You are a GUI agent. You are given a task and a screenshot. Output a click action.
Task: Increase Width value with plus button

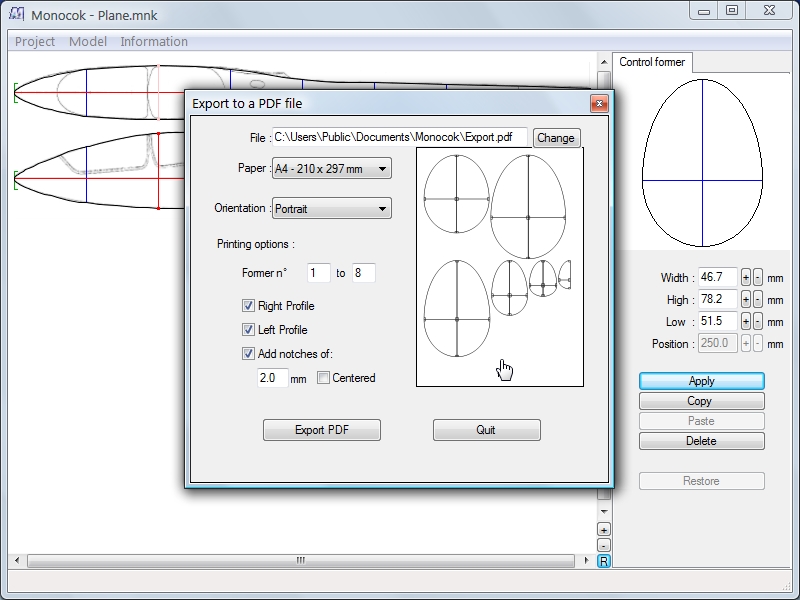point(745,278)
